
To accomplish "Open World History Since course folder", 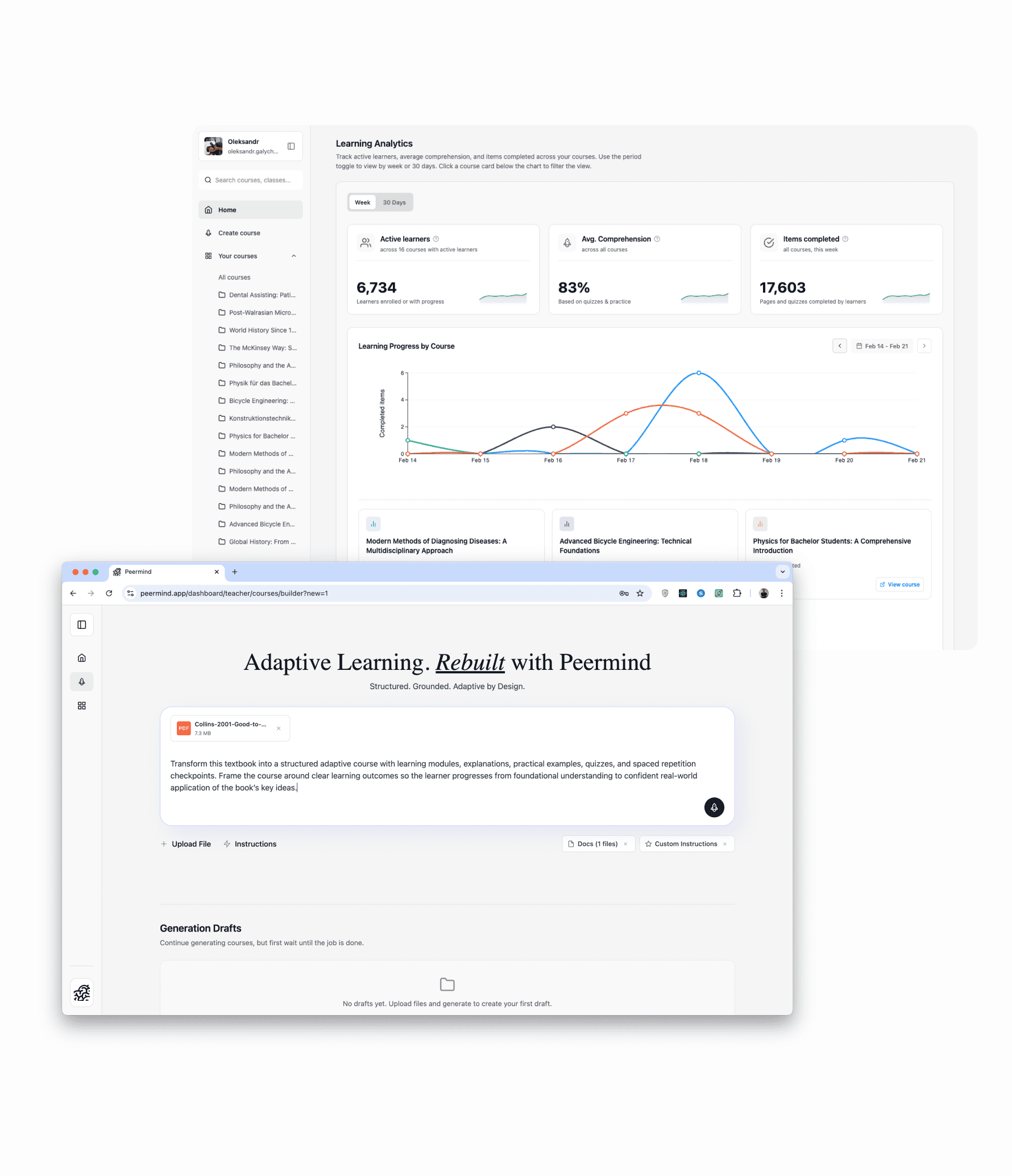I will [257, 330].
